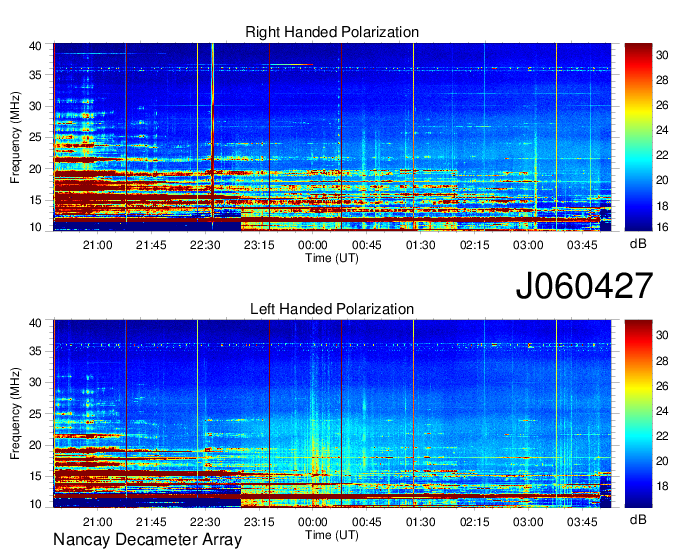Click the 28 dB value on the top color bar
The image size is (680, 552).
point(662,80)
